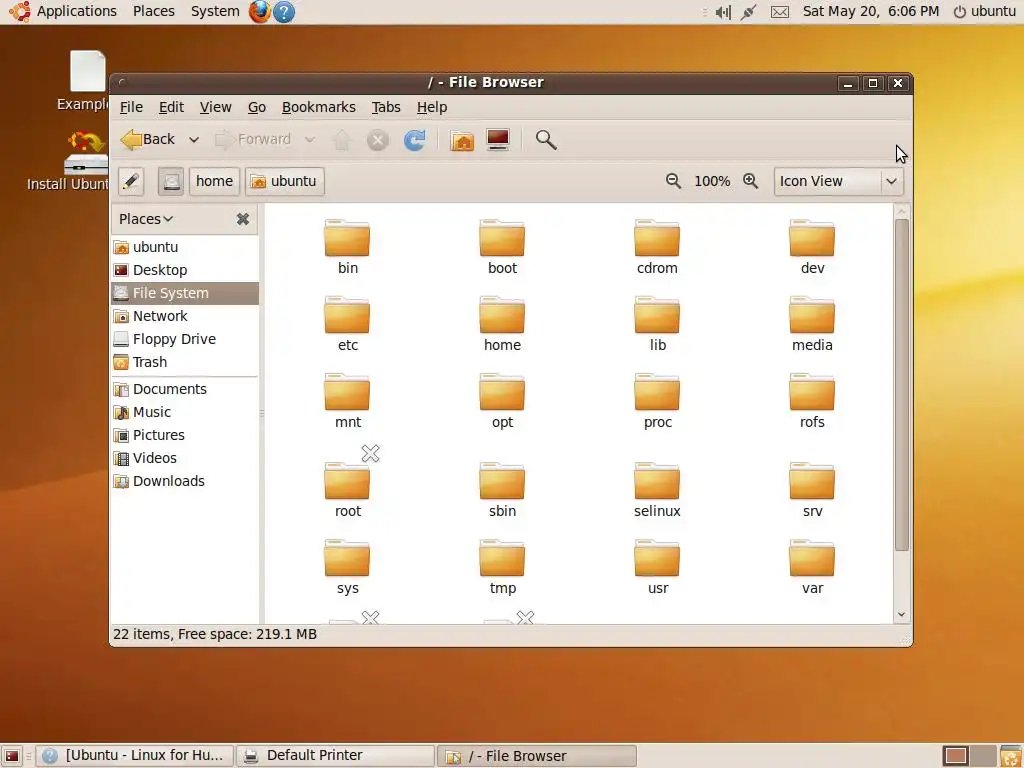
Task: Select the bin folder icon
Action: 347,238
